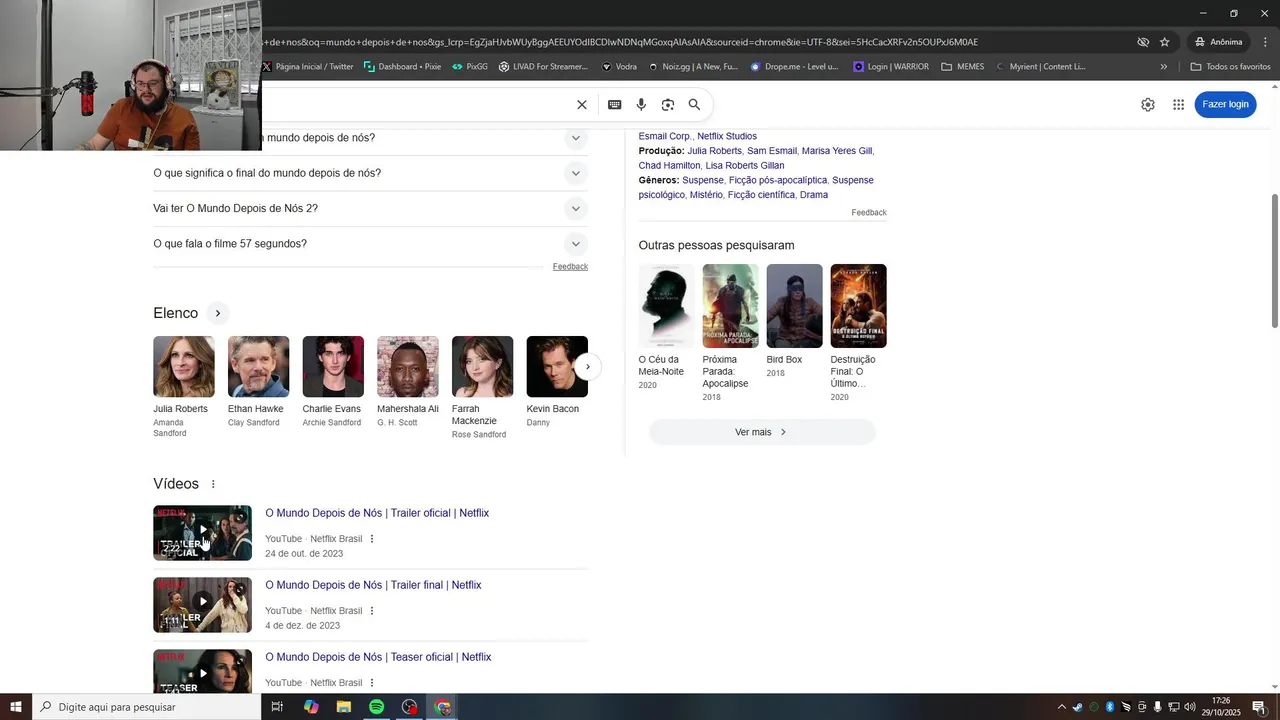Select Julia Roberts cast photo
The height and width of the screenshot is (720, 1280).
(184, 367)
